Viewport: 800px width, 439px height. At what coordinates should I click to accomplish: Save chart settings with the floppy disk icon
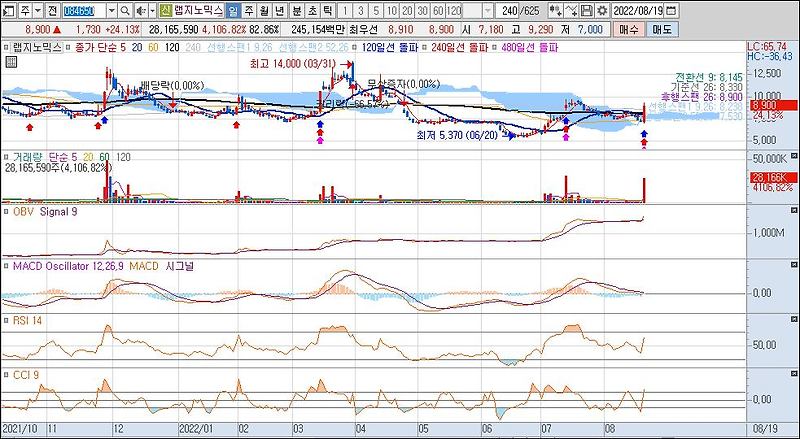(587, 10)
